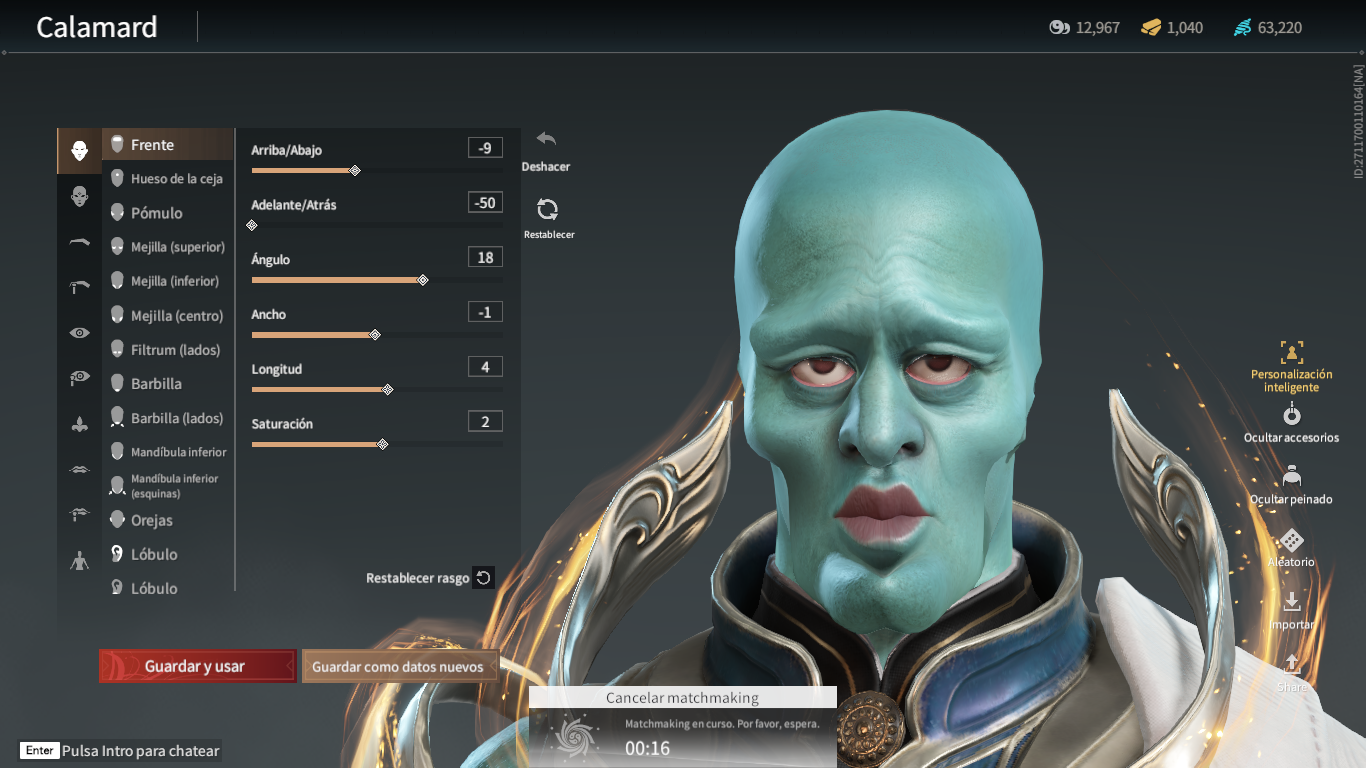Open the eye makeup brush category icon
This screenshot has height=768, width=1366.
coord(80,378)
